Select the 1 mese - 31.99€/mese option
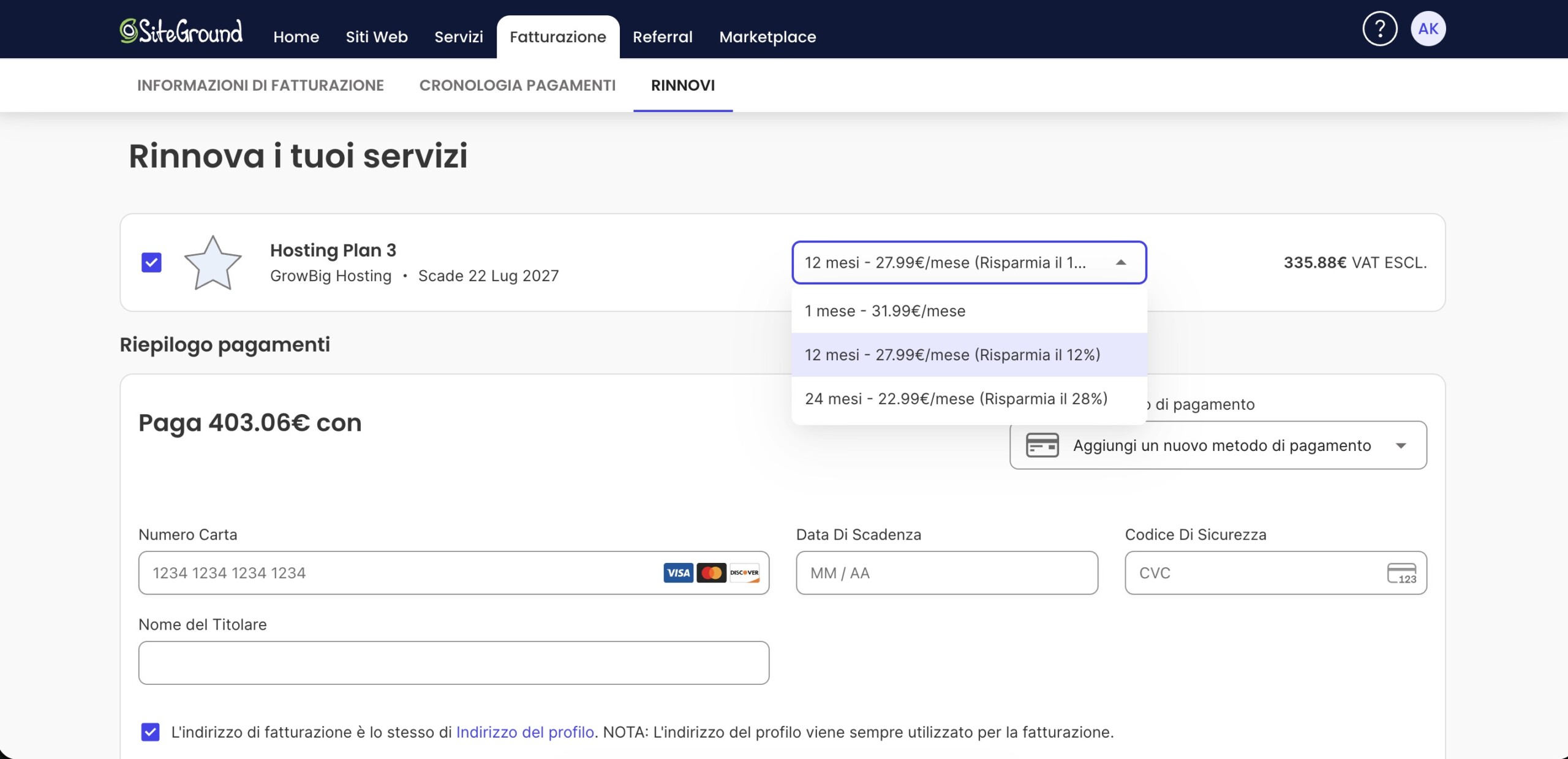1568x759 pixels. [x=969, y=311]
